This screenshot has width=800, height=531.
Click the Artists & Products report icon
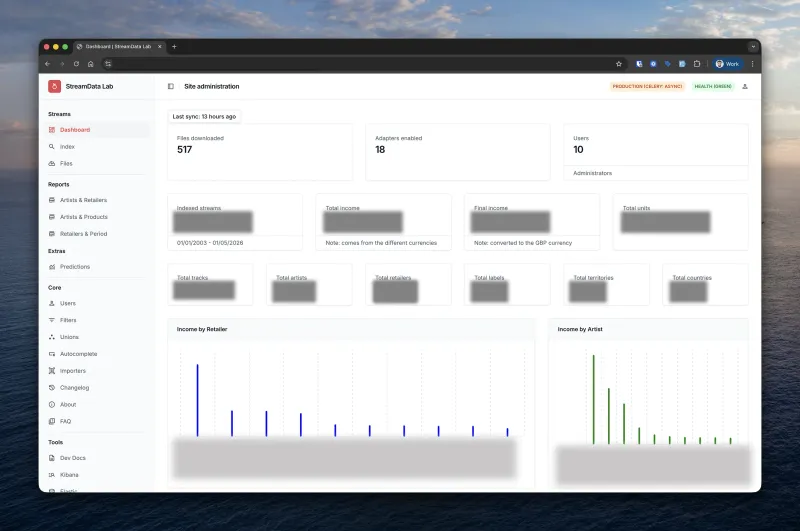pyautogui.click(x=52, y=217)
